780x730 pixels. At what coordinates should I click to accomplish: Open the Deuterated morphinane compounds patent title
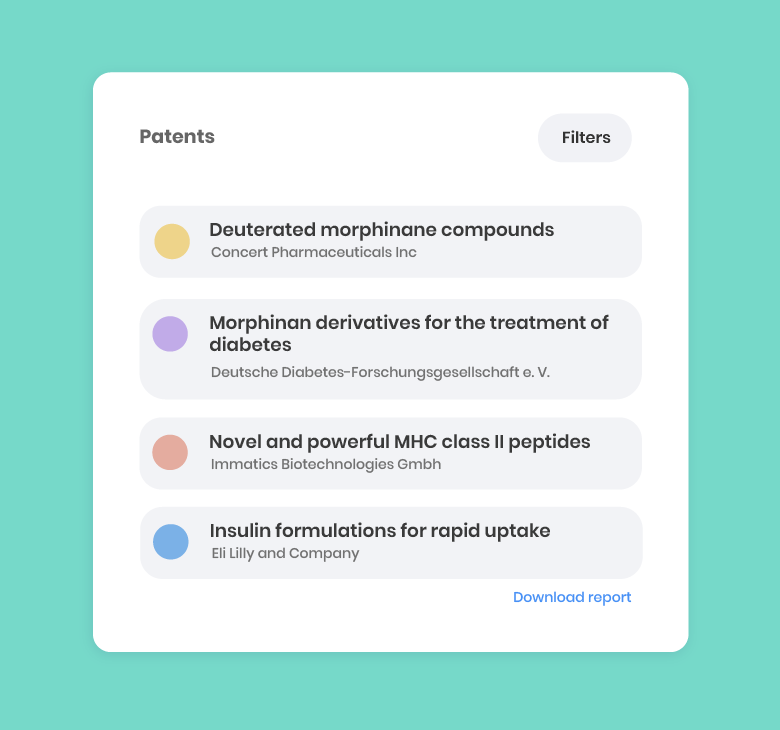(381, 230)
